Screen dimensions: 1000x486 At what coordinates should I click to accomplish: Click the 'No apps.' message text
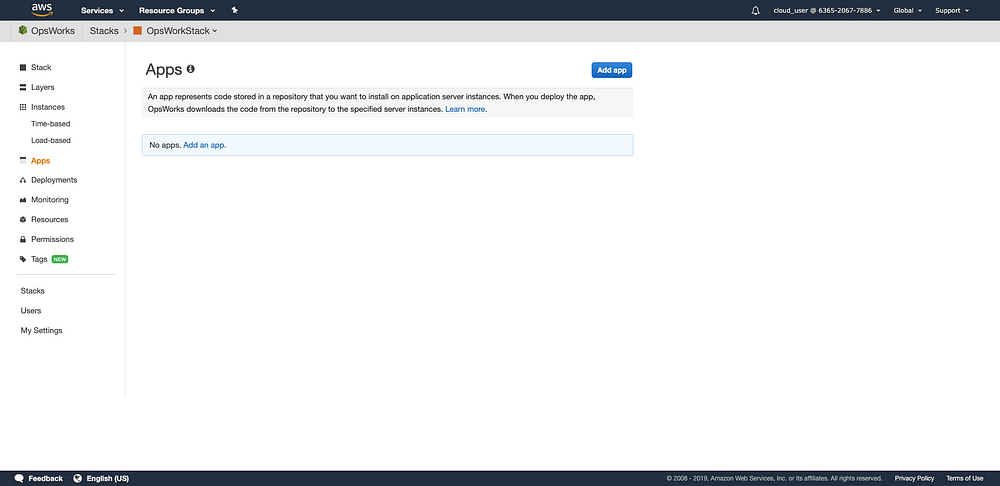[165, 145]
